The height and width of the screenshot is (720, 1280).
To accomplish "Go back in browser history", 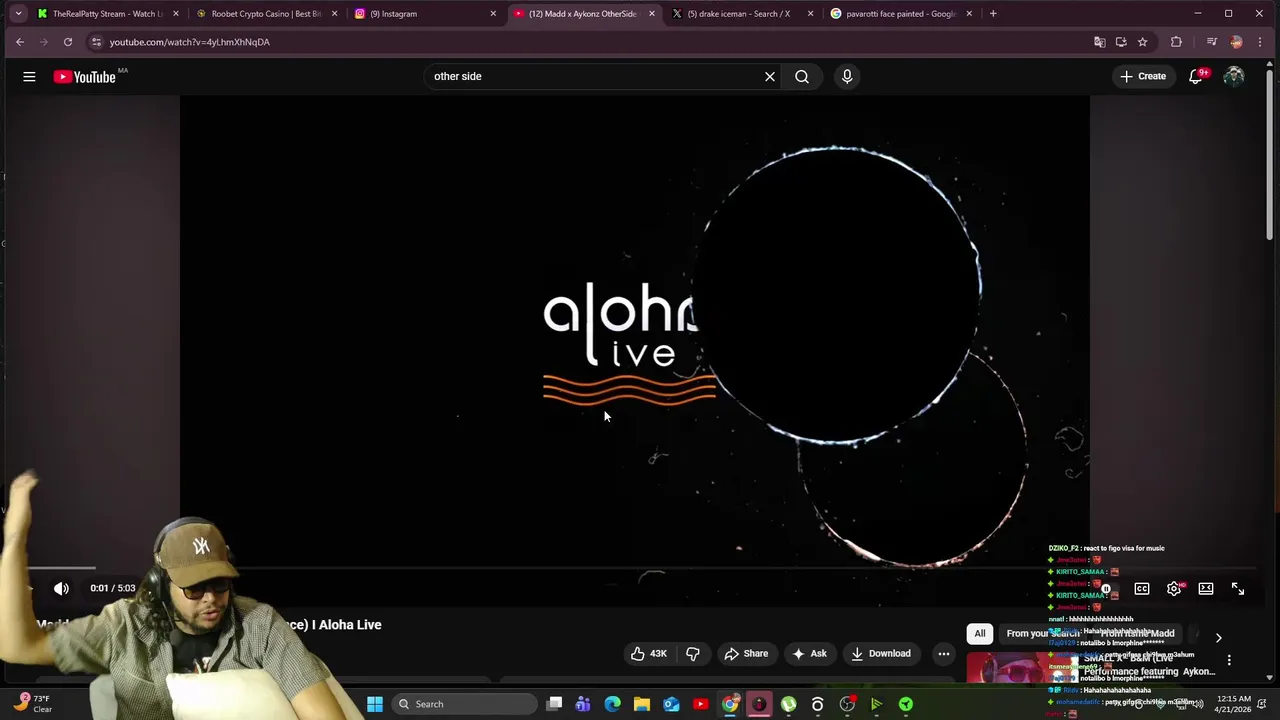I will click(20, 42).
